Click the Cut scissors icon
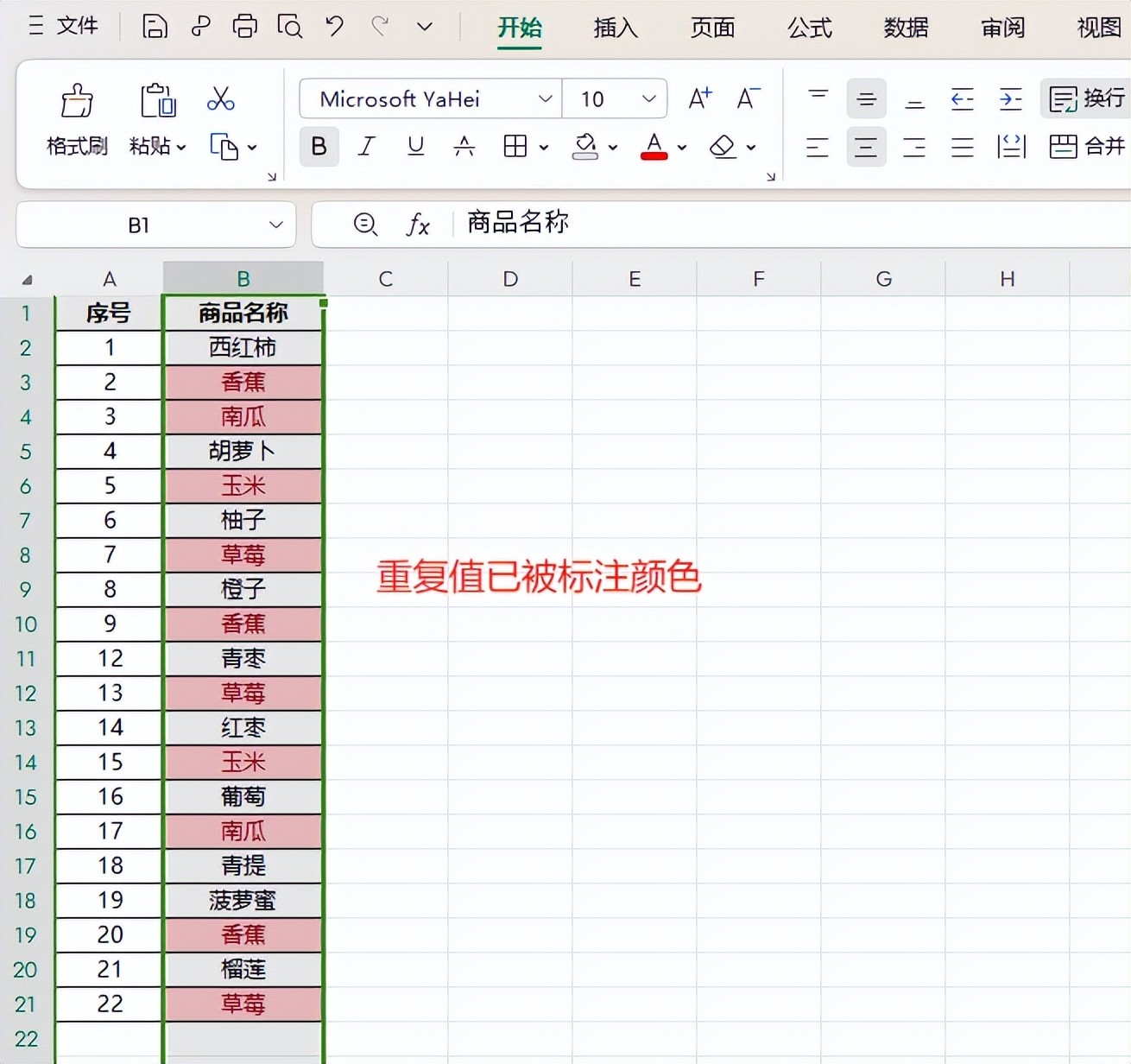This screenshot has width=1131, height=1064. click(x=221, y=98)
